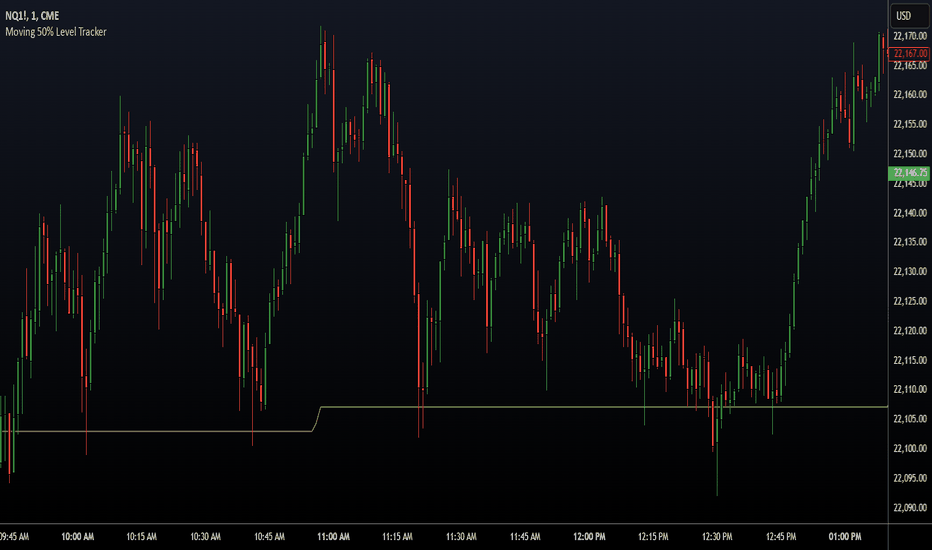Click the 10:00 AM time axis label
Viewport: 932px width, 550px height.
coord(78,536)
